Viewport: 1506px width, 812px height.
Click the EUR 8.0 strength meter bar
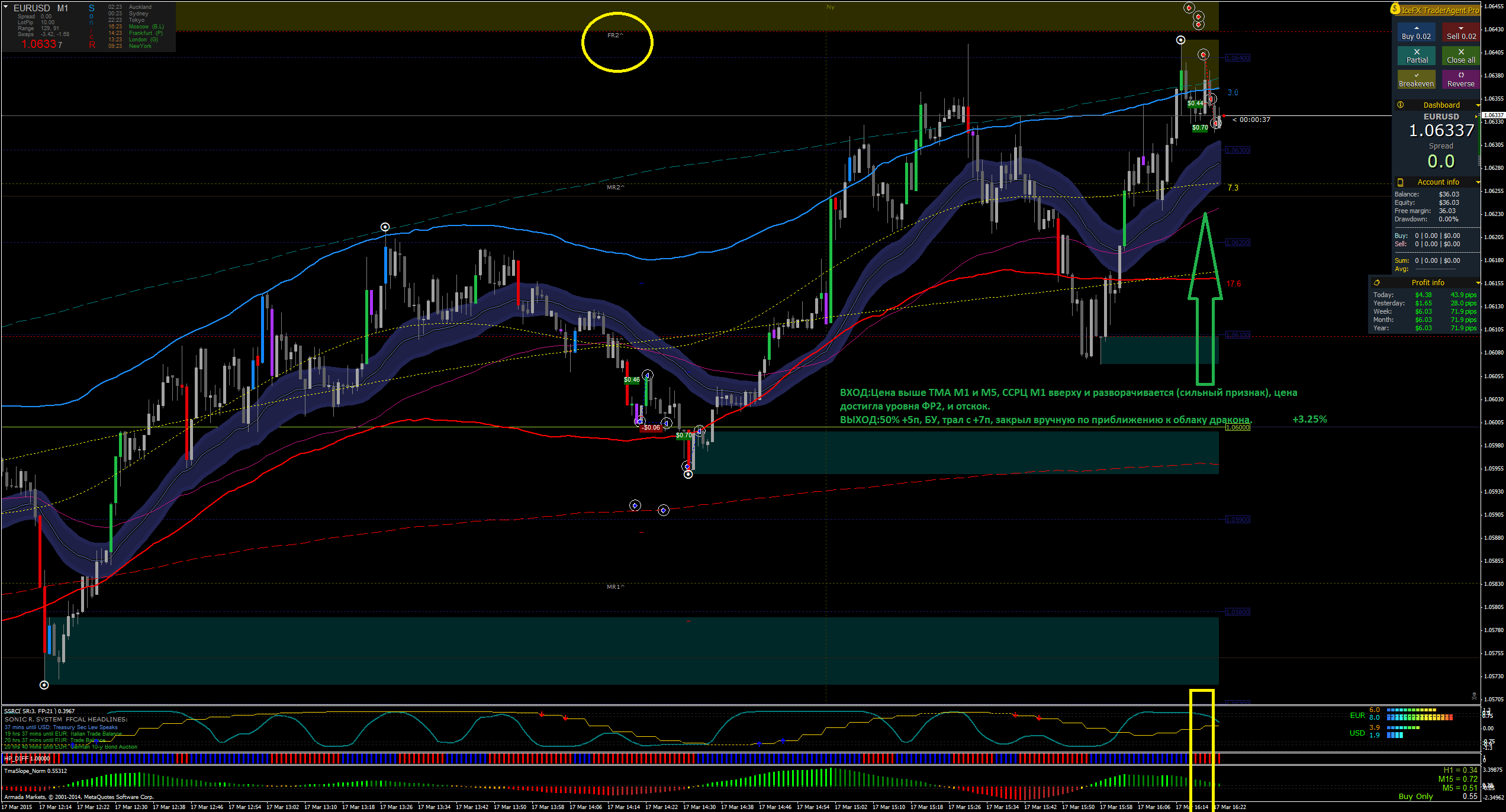[x=1420, y=718]
